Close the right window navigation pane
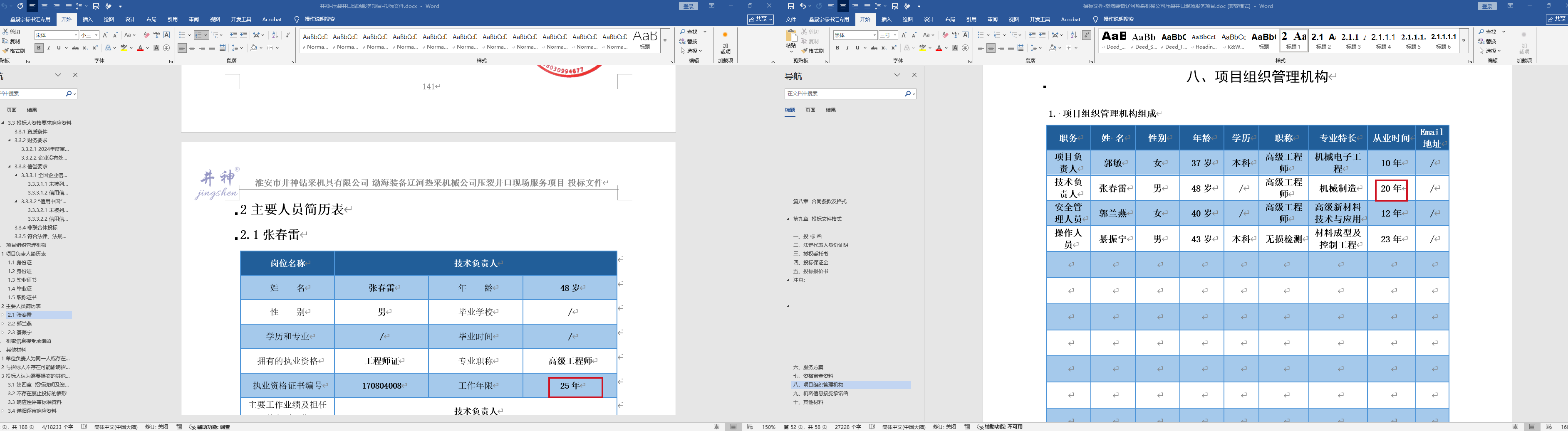 (914, 75)
